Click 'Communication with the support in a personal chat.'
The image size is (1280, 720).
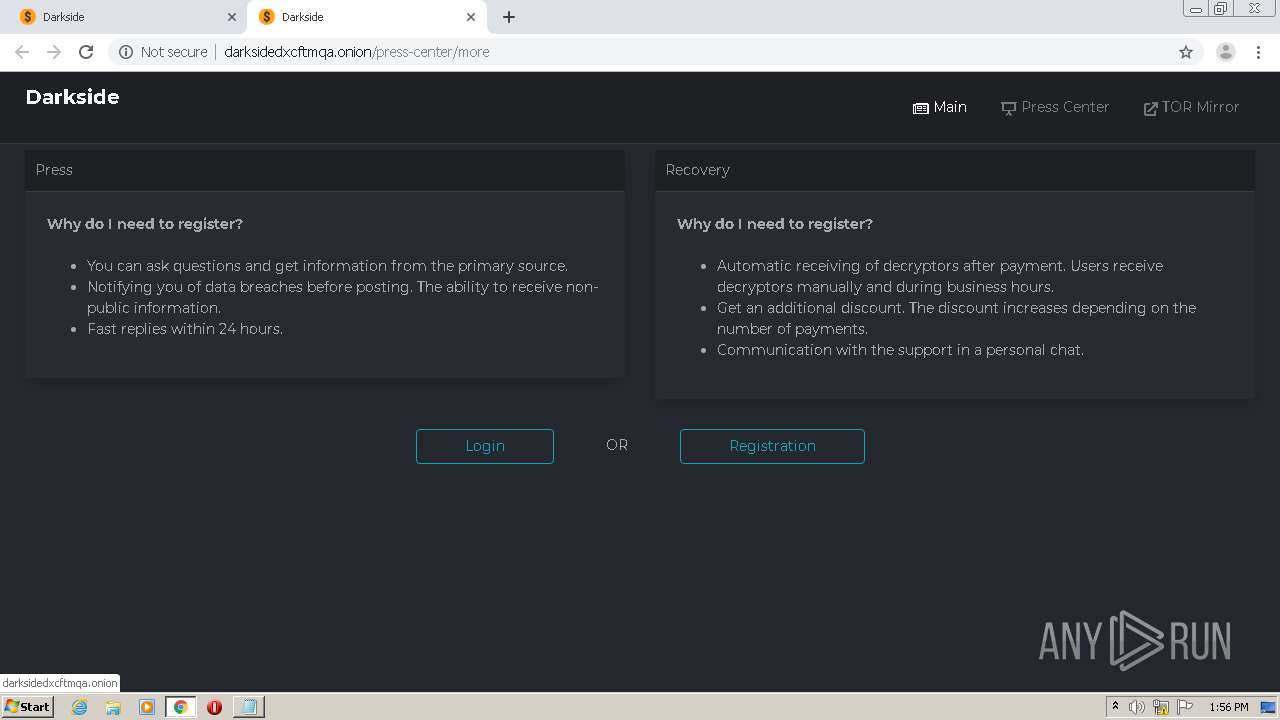click(900, 350)
